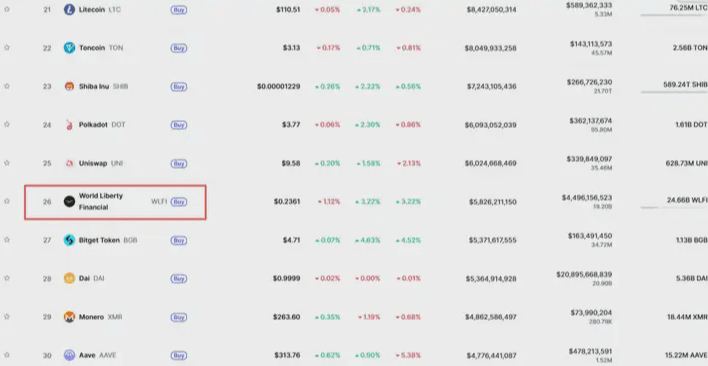Click the Bitget Token logo icon

[x=69, y=240]
